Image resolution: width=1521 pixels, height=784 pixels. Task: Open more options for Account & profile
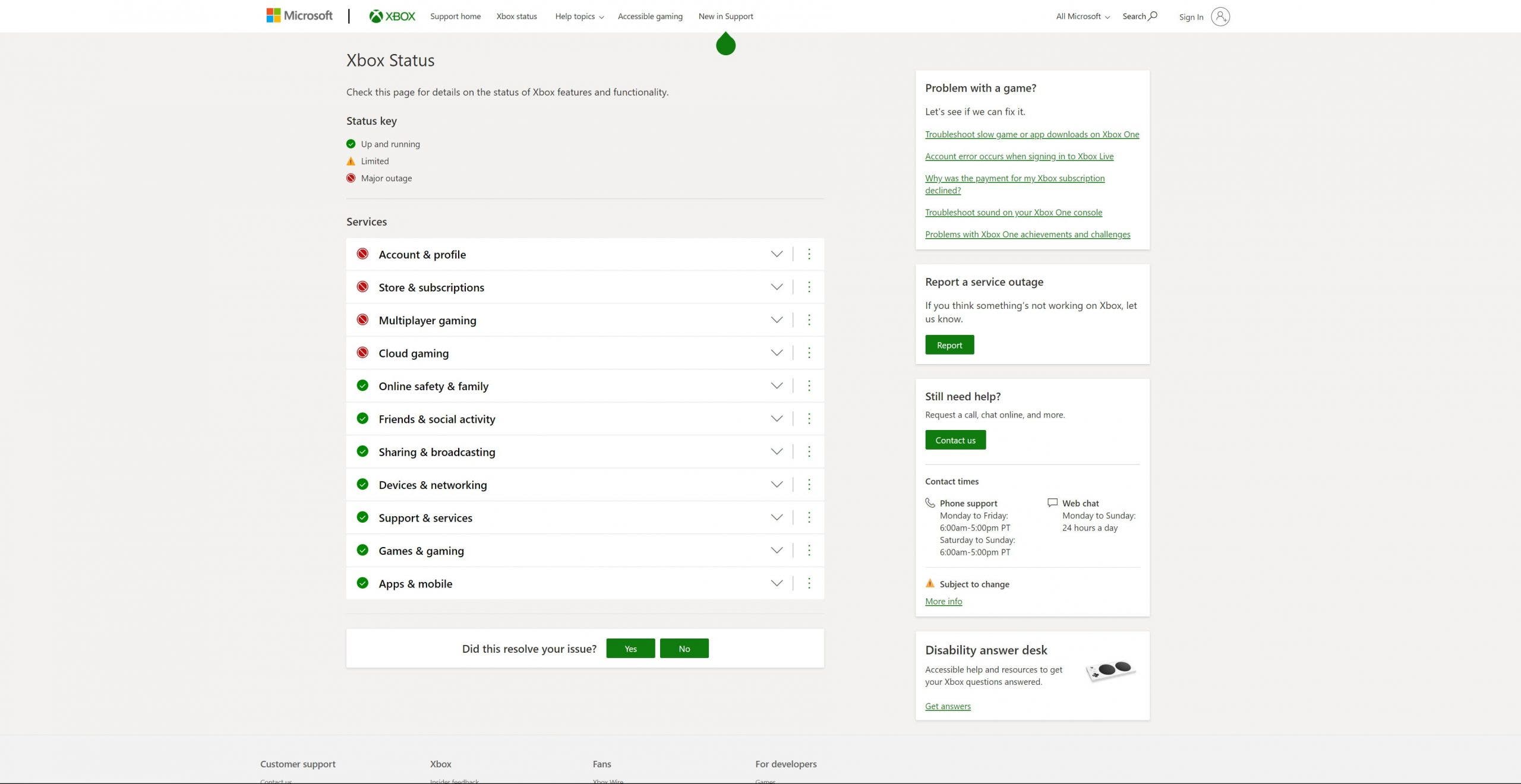[x=809, y=254]
